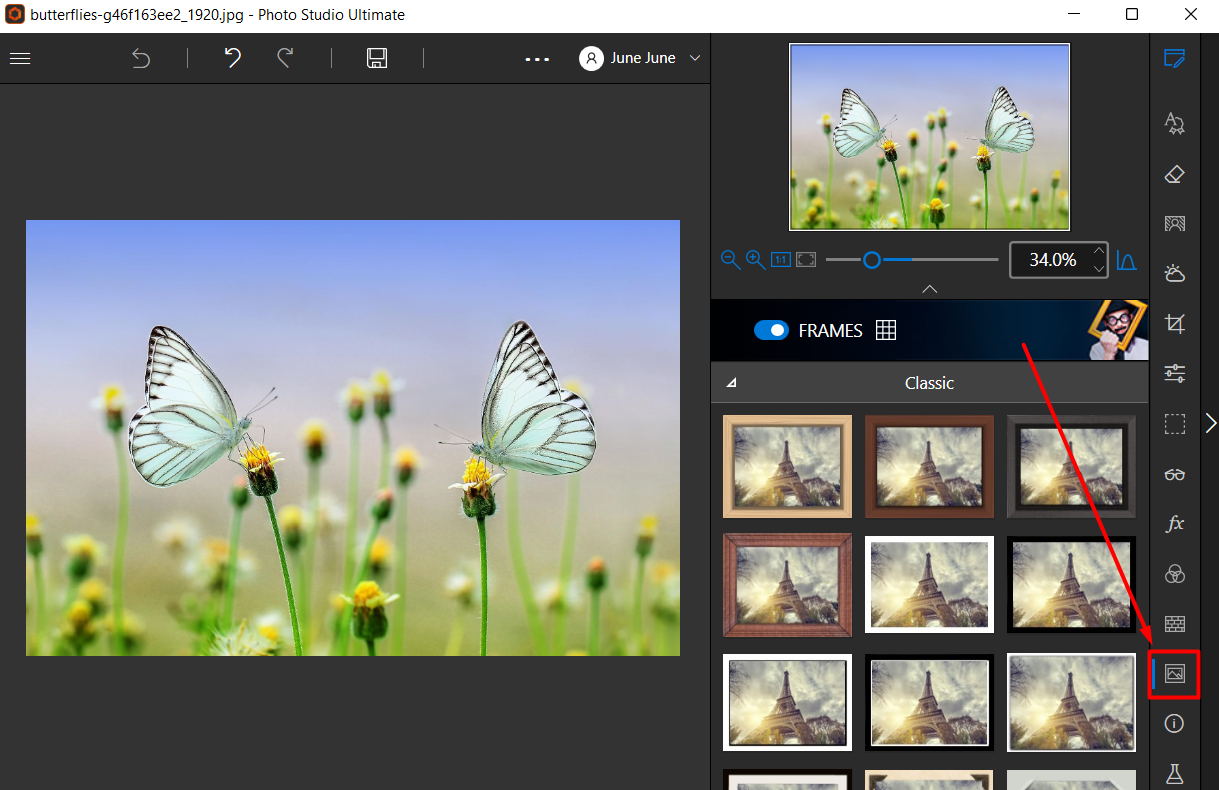Screen dimensions: 1219x790
Task: Click the Frames picture icon in sidebar
Action: [x=1175, y=674]
